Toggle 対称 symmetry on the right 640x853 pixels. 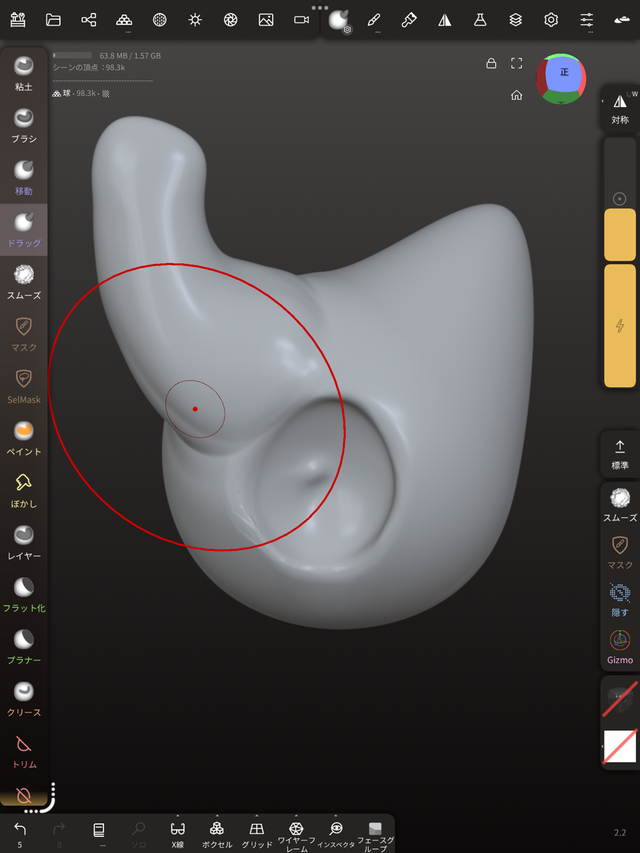tap(619, 107)
